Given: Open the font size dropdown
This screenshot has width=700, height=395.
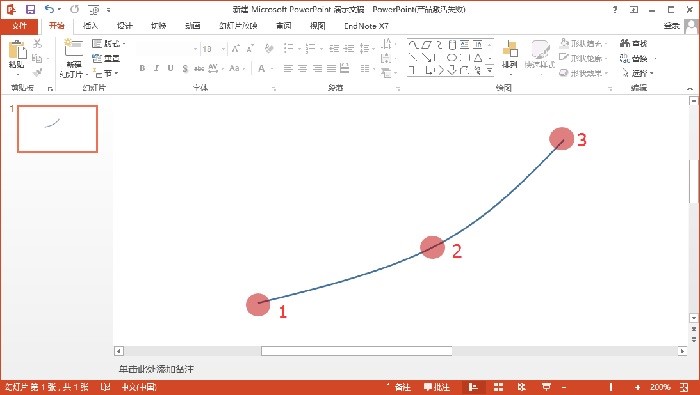Looking at the screenshot, I should pyautogui.click(x=223, y=49).
